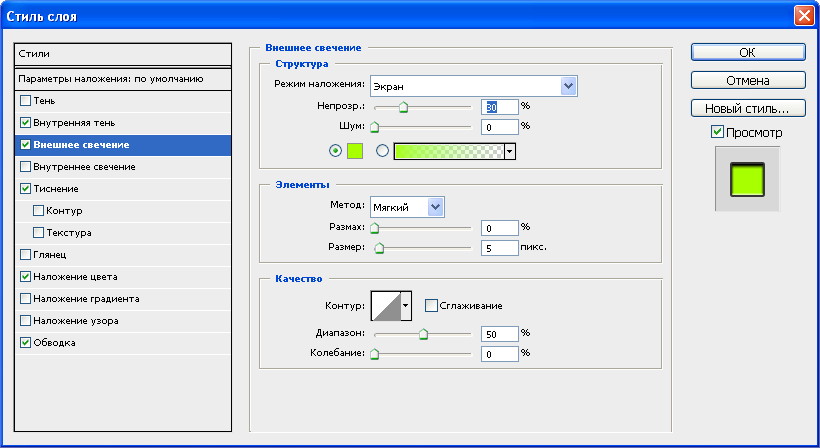This screenshot has height=448, width=820.
Task: Uncheck the Тиснение checkbox
Action: (25, 188)
